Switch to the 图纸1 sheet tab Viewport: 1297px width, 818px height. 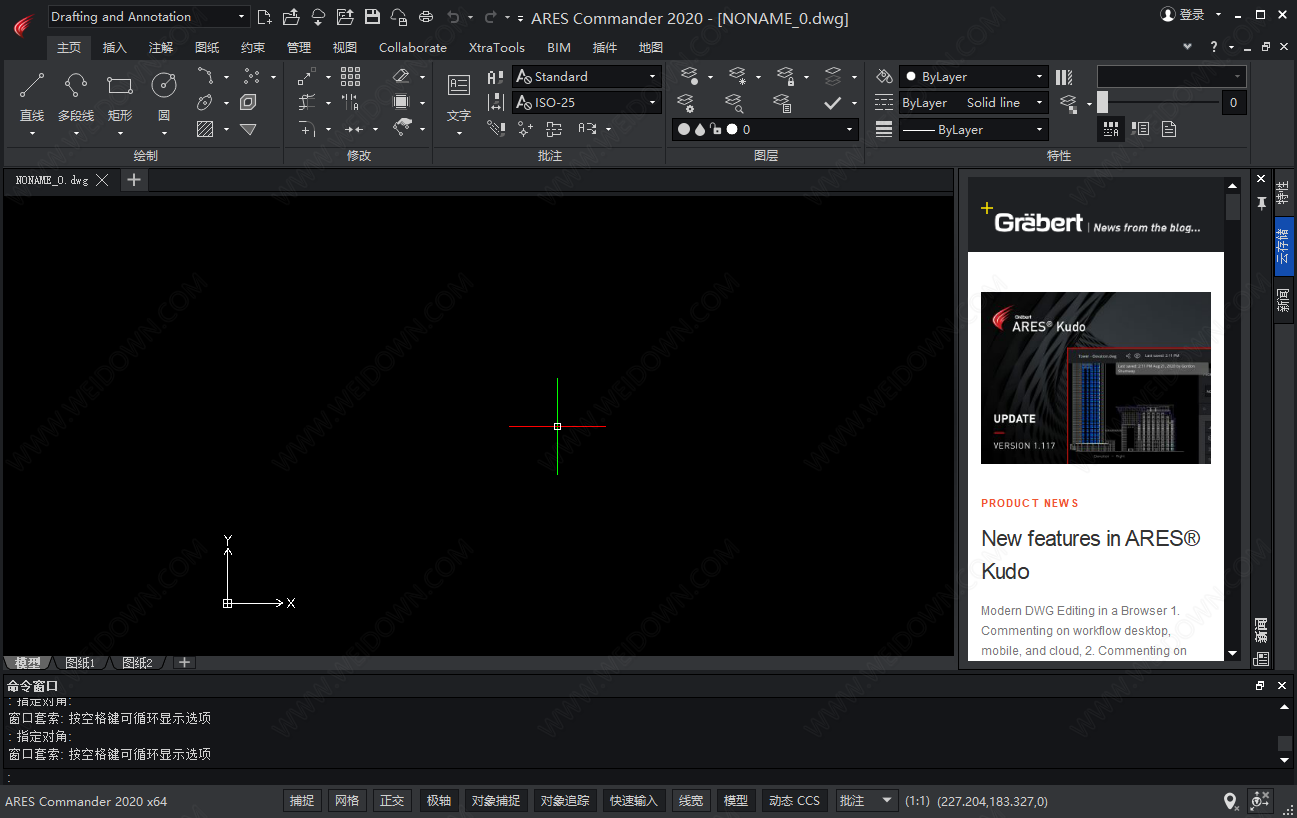80,663
